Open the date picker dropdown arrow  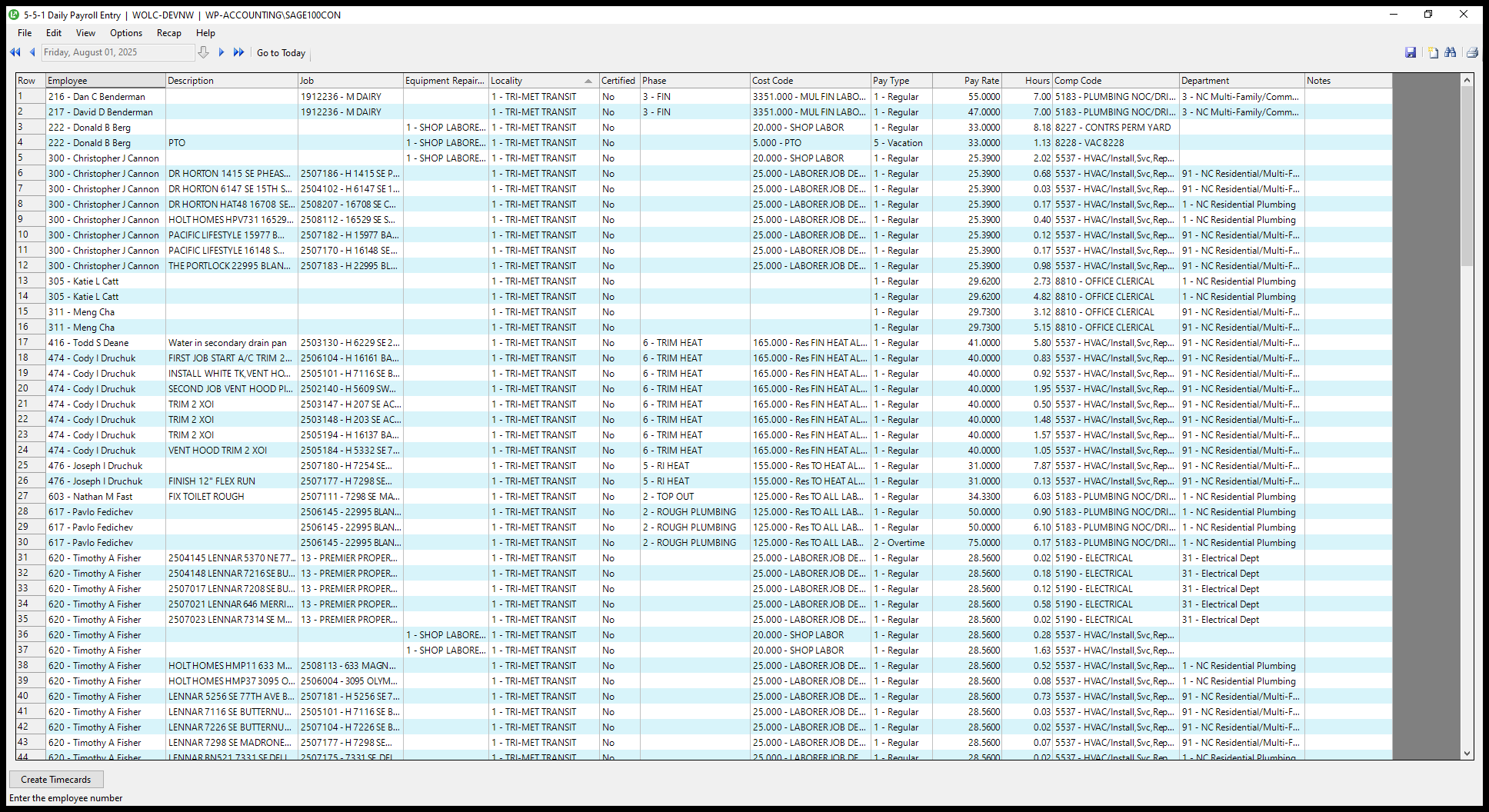203,52
